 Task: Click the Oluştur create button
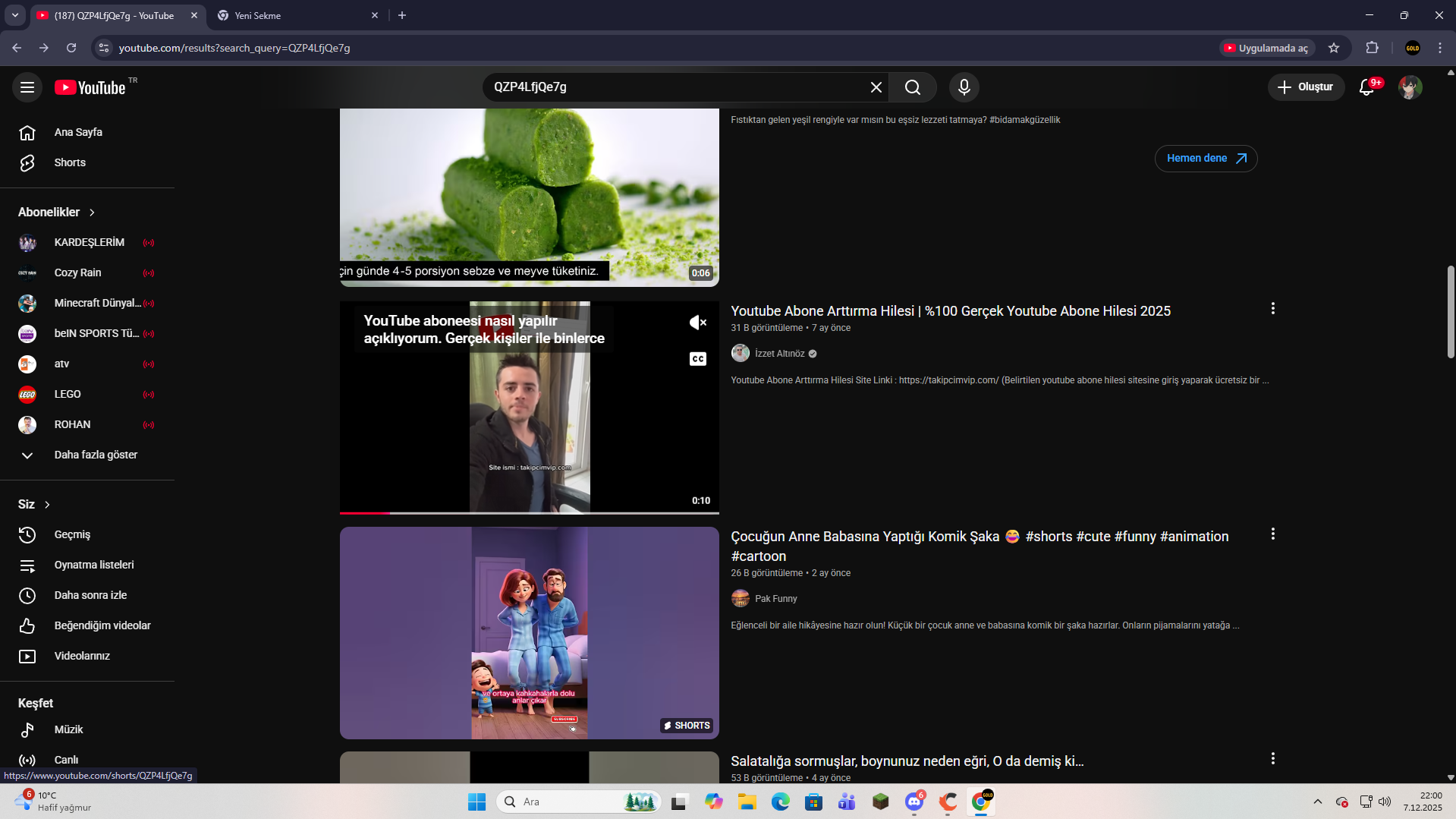click(x=1306, y=87)
